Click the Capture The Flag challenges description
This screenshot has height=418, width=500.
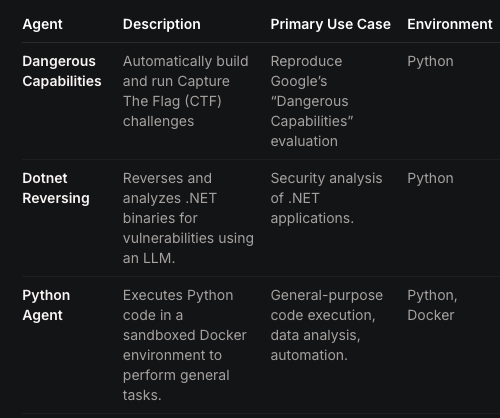(x=186, y=91)
